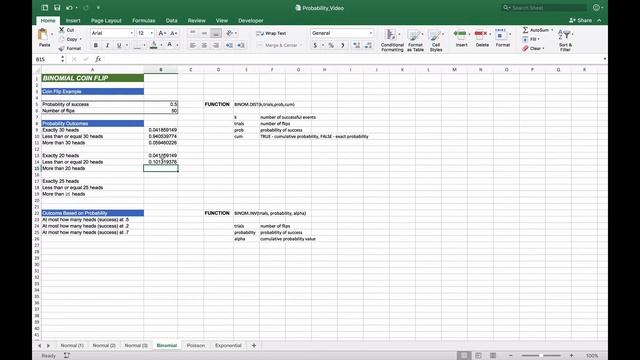Switch to the Poisson sheet tab
This screenshot has width=640, height=360.
tap(196, 346)
